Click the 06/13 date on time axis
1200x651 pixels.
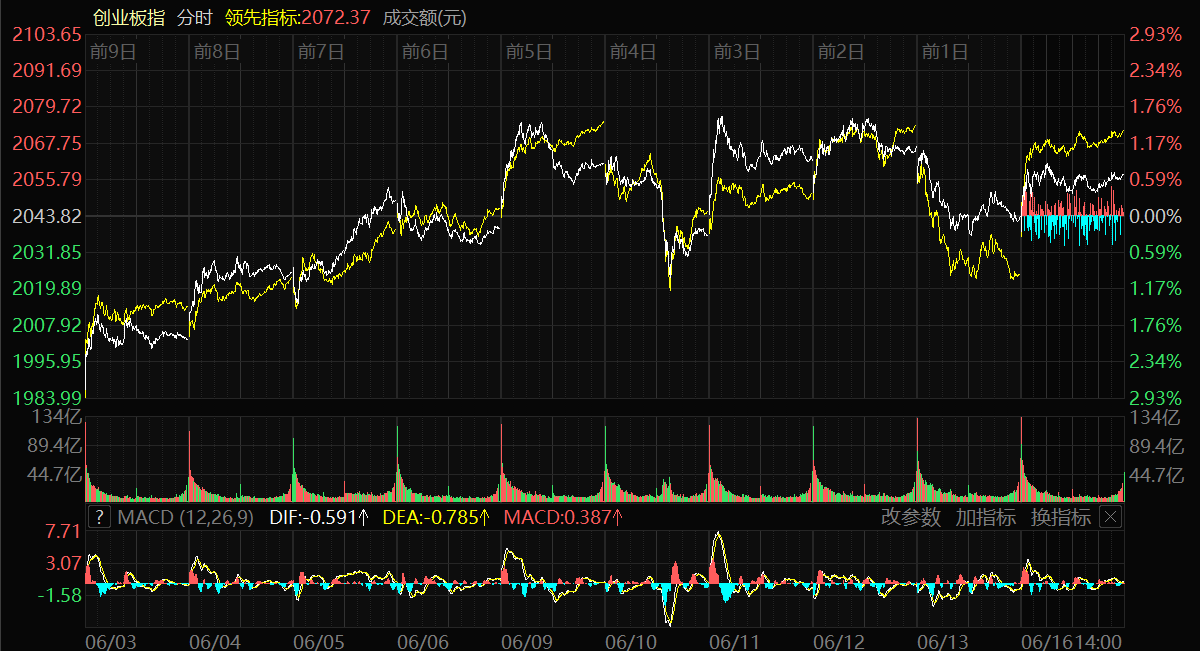[943, 640]
